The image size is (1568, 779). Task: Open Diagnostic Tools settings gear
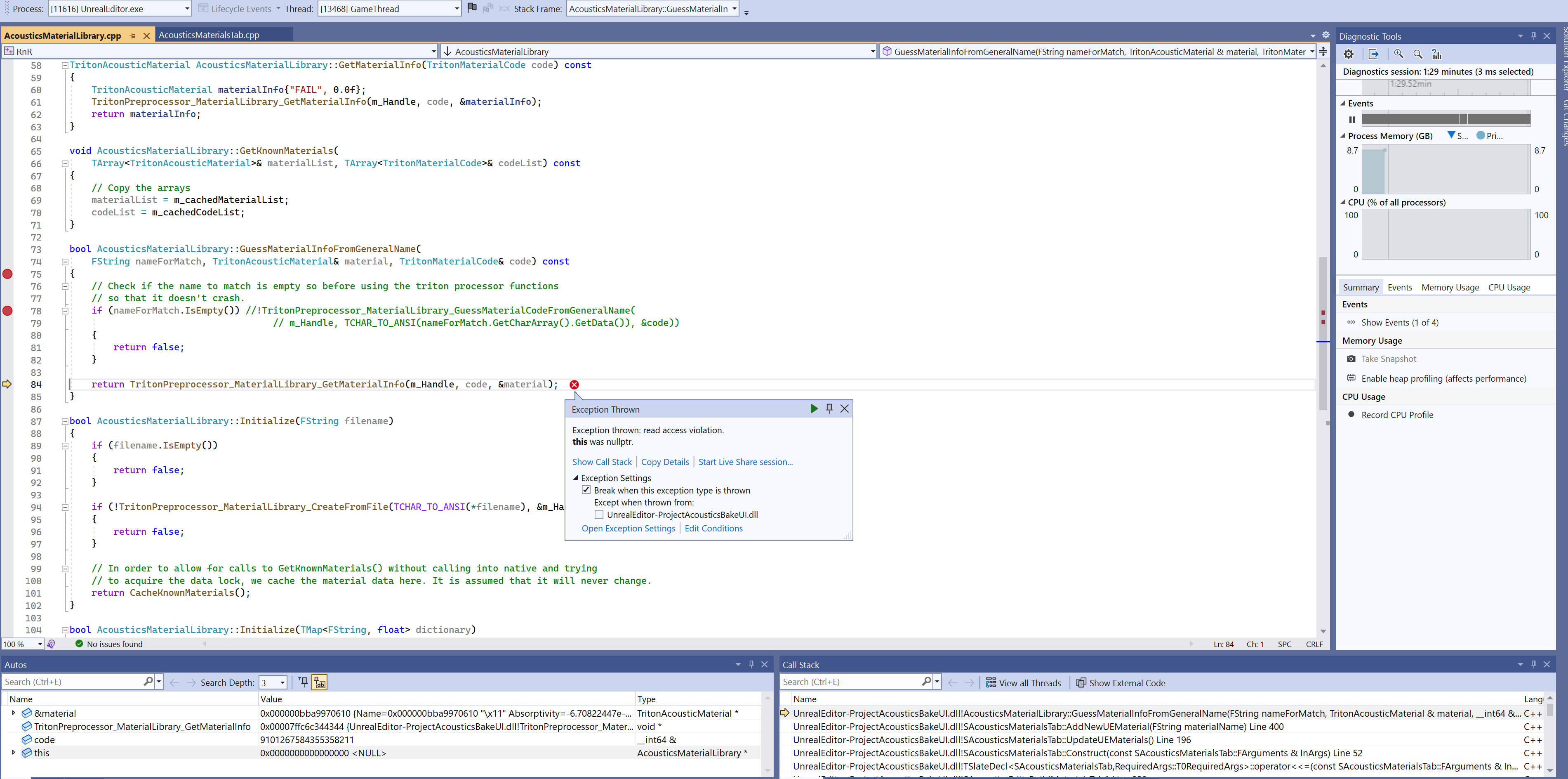coord(1349,54)
